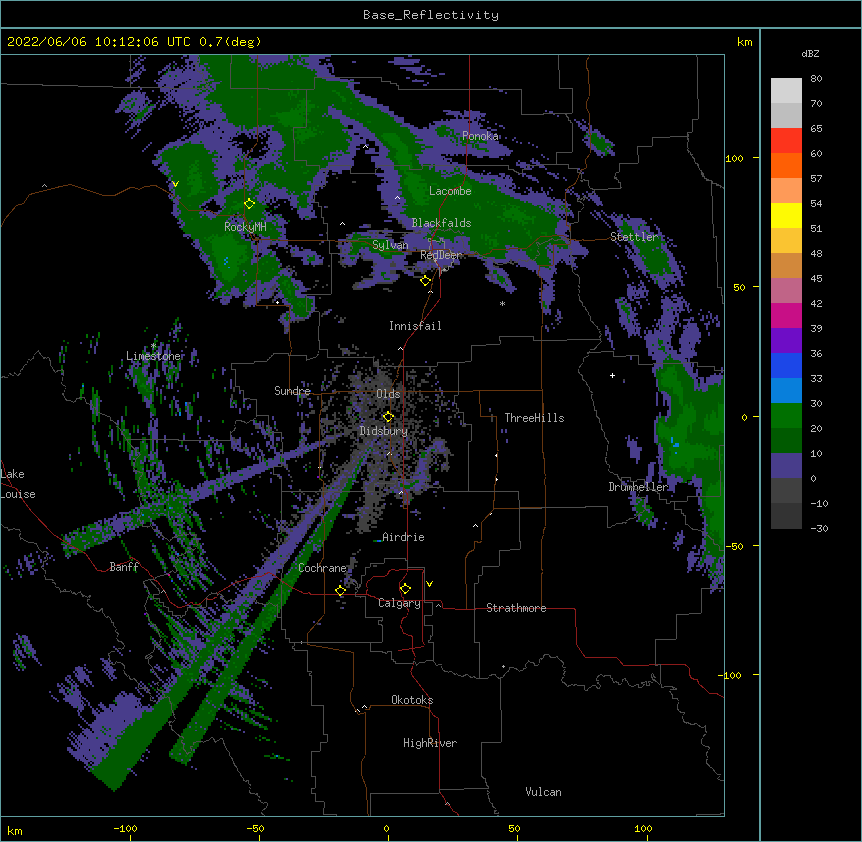Pick the bright yellow 54-51 dBZ legend swatch

(x=786, y=215)
